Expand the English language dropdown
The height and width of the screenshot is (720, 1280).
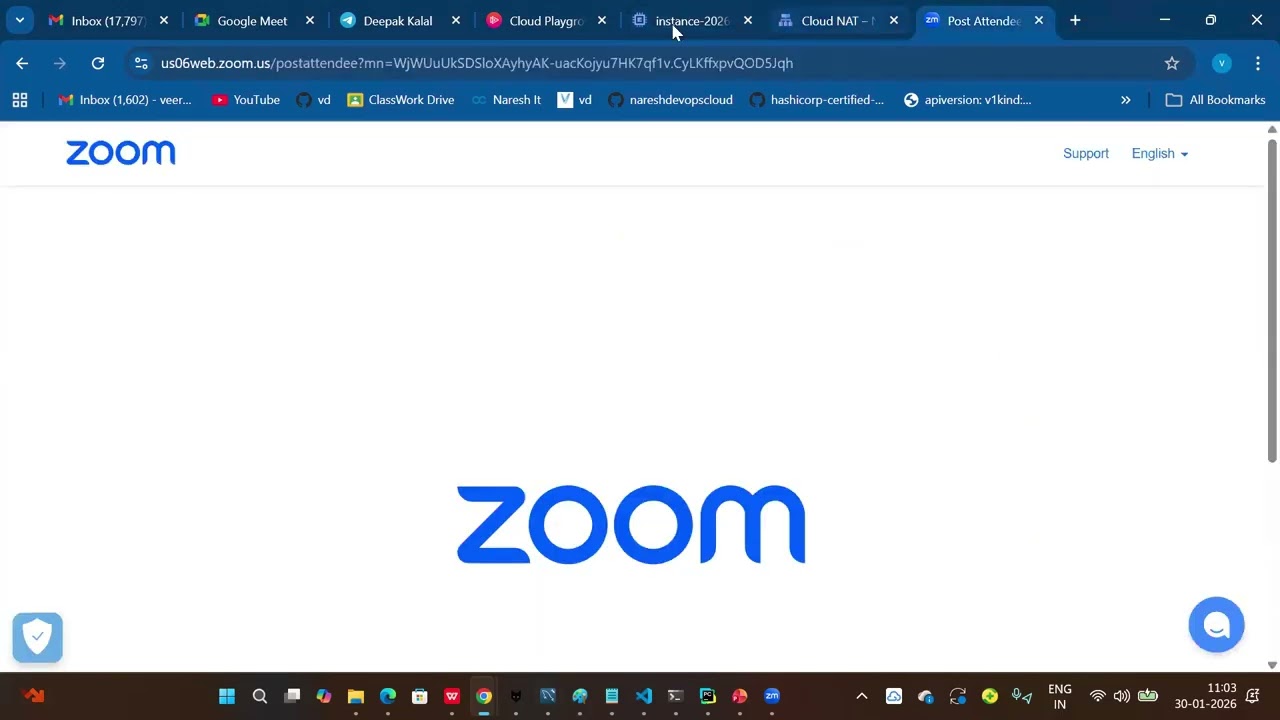pos(1160,153)
